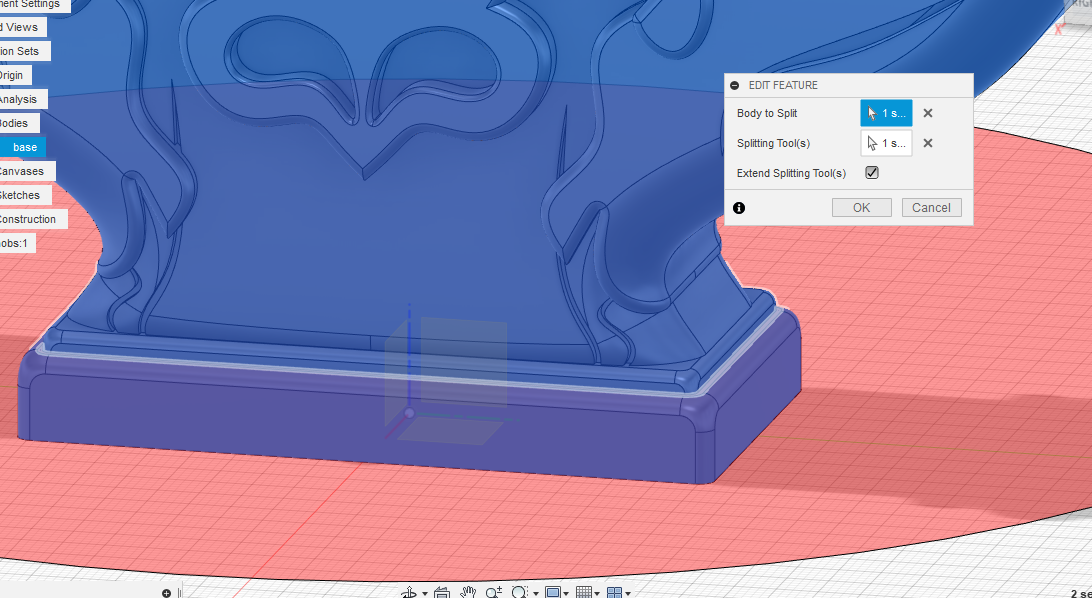Confirm the split with OK
This screenshot has width=1092, height=598.
(x=861, y=207)
